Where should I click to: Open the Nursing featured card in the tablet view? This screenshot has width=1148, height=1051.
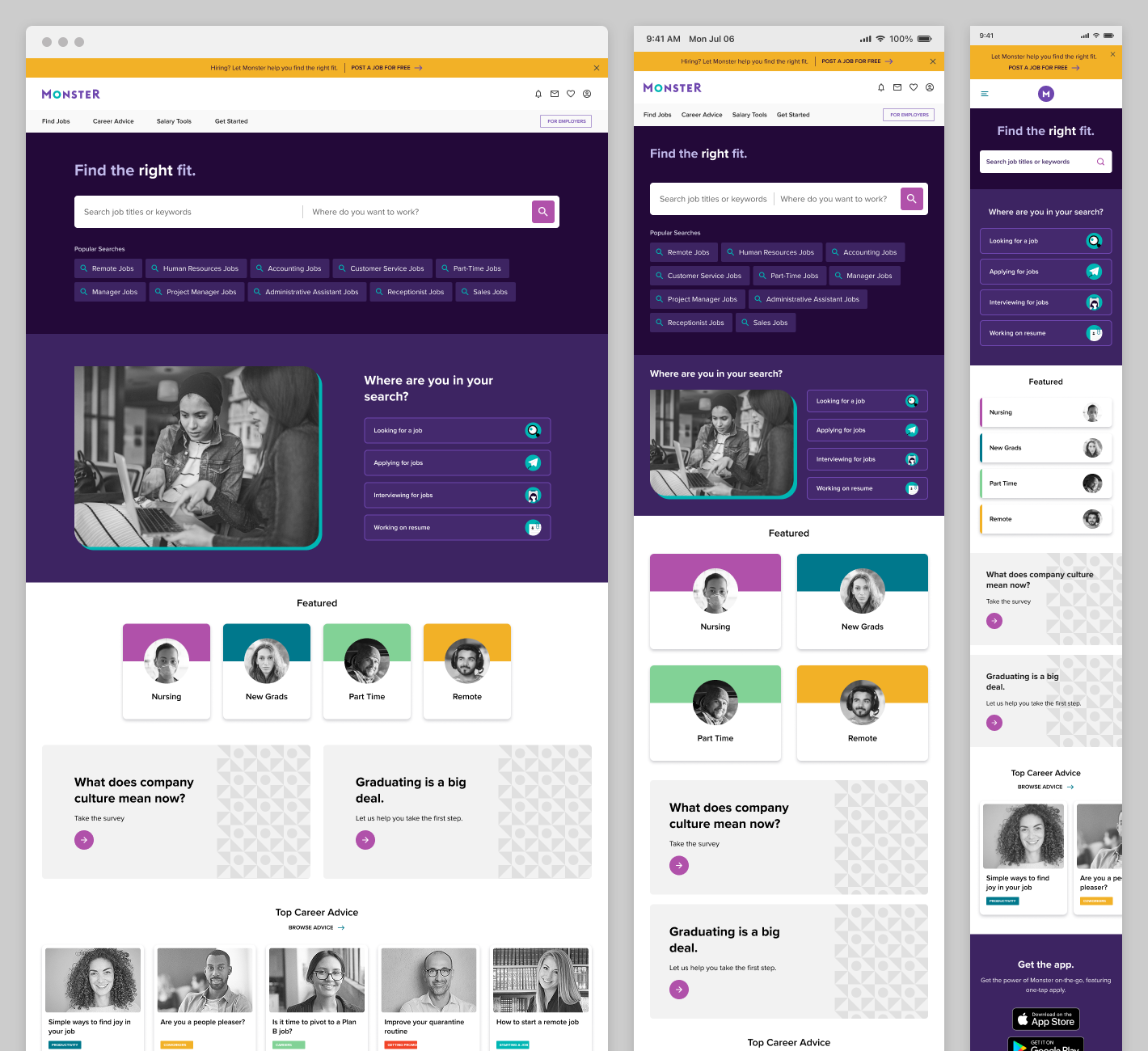715,601
